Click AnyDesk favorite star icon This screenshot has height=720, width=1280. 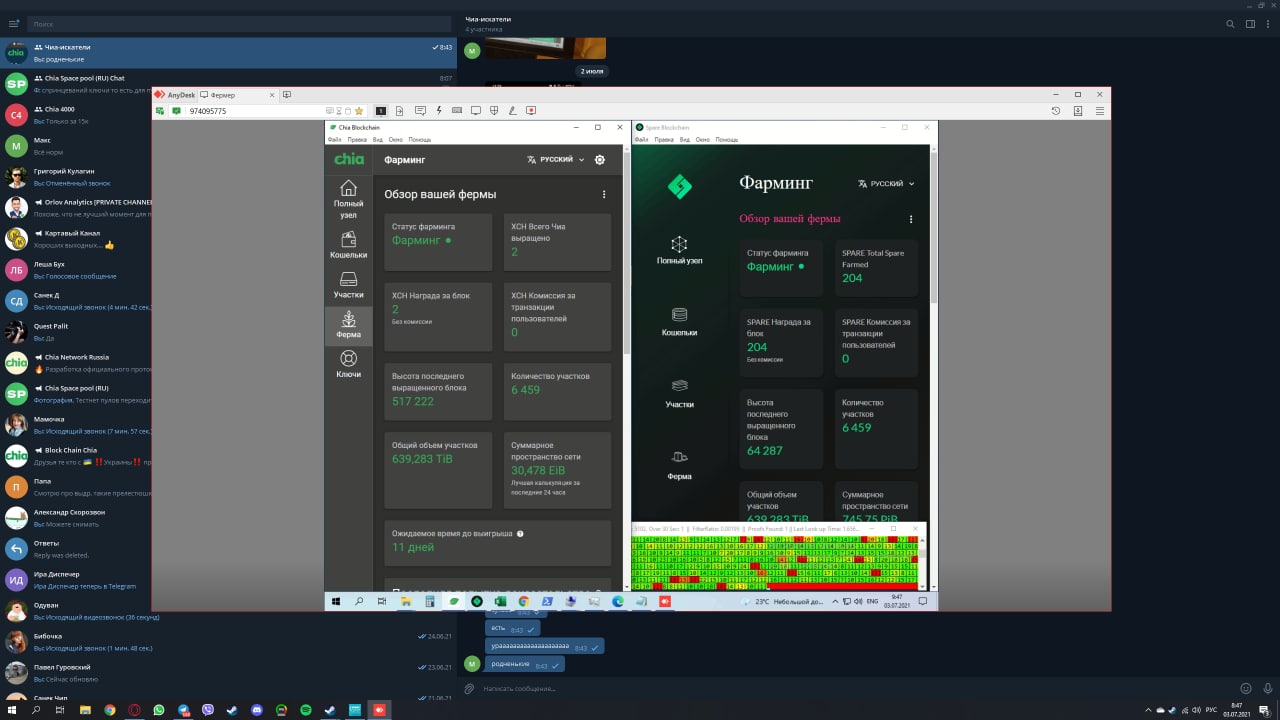pyautogui.click(x=359, y=110)
